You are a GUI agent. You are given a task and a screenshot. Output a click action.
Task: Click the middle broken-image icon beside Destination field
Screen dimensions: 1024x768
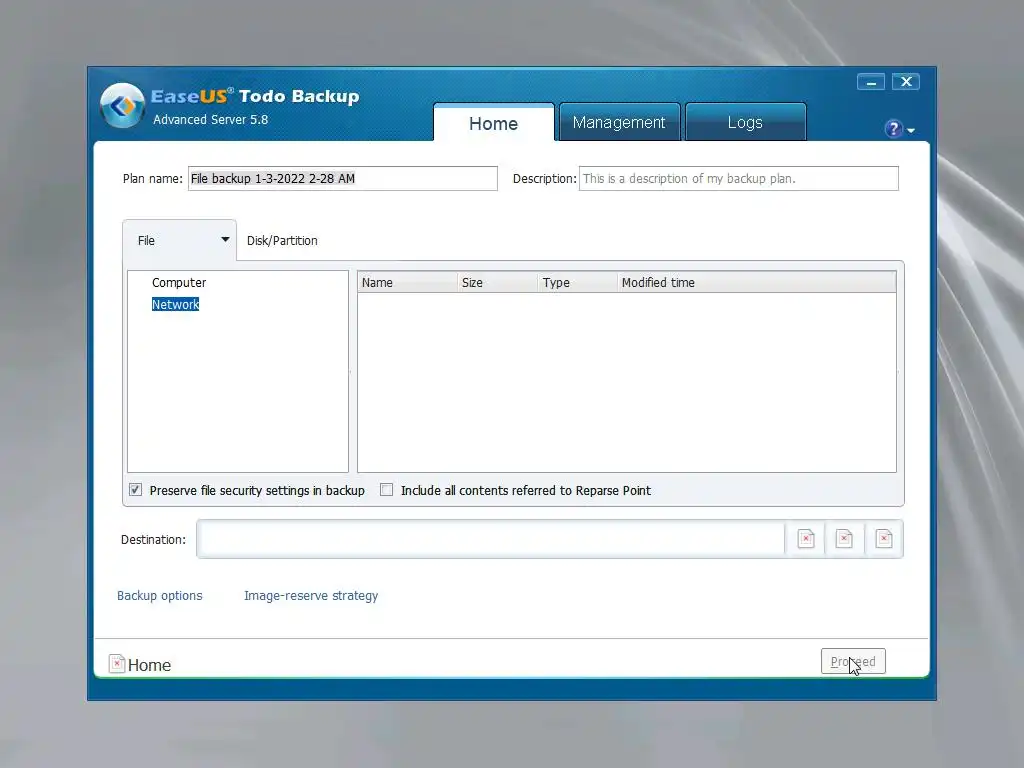click(x=844, y=539)
